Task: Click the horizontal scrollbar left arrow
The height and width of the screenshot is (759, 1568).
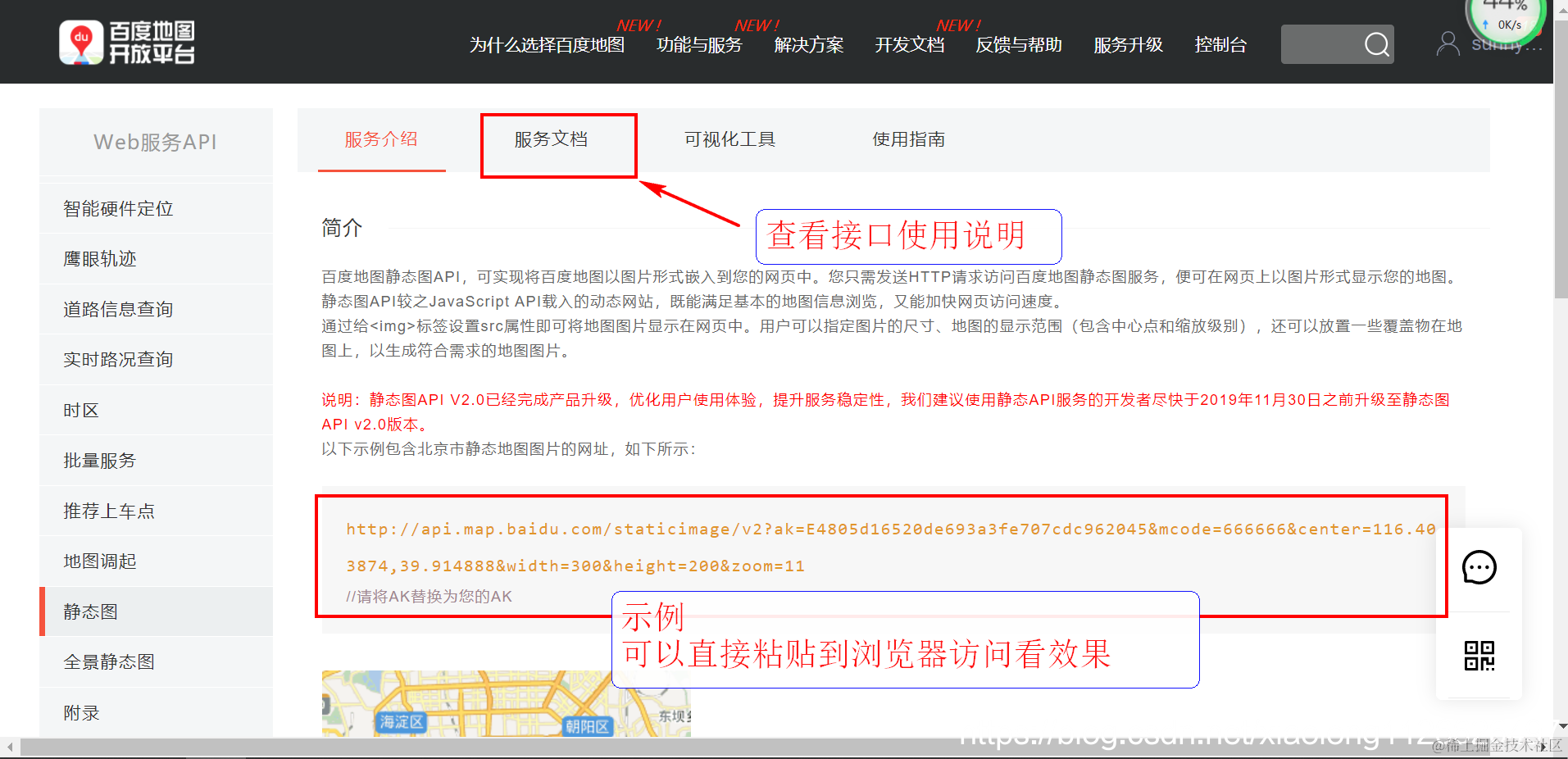Action: click(9, 747)
